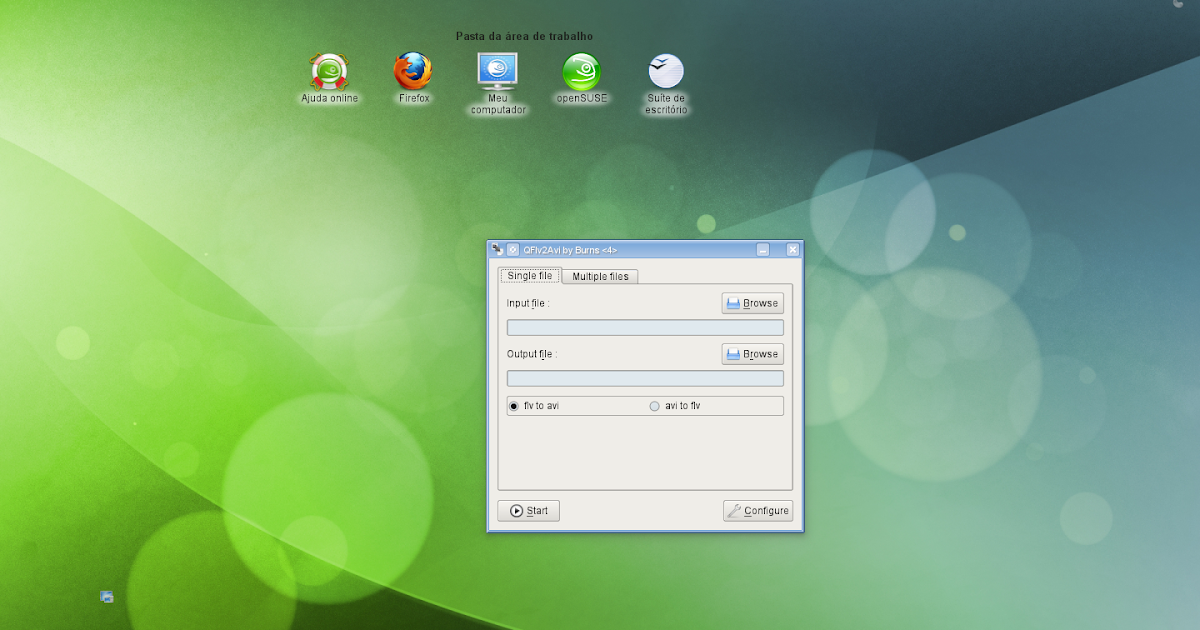Click the Pasta da área de trabalho title
This screenshot has width=1200, height=630.
tap(524, 36)
